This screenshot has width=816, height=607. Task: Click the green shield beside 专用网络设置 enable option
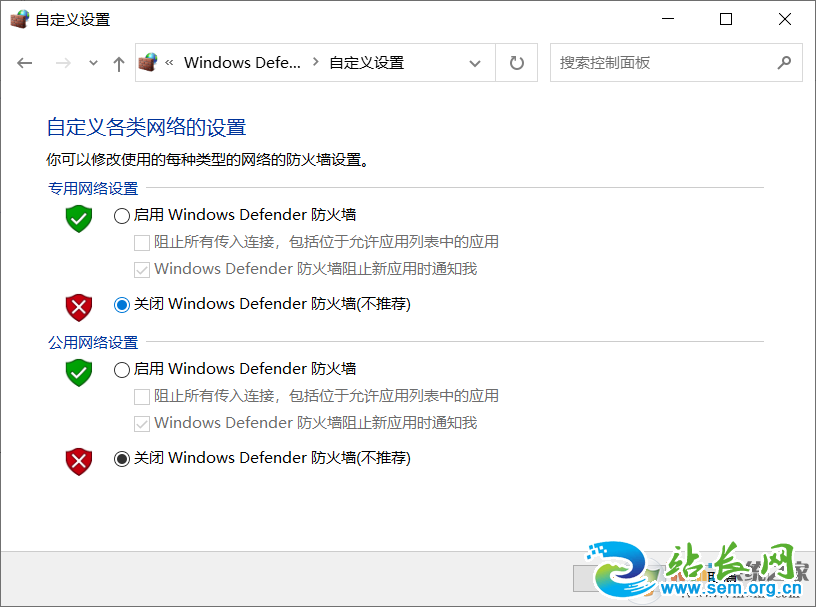pyautogui.click(x=78, y=218)
